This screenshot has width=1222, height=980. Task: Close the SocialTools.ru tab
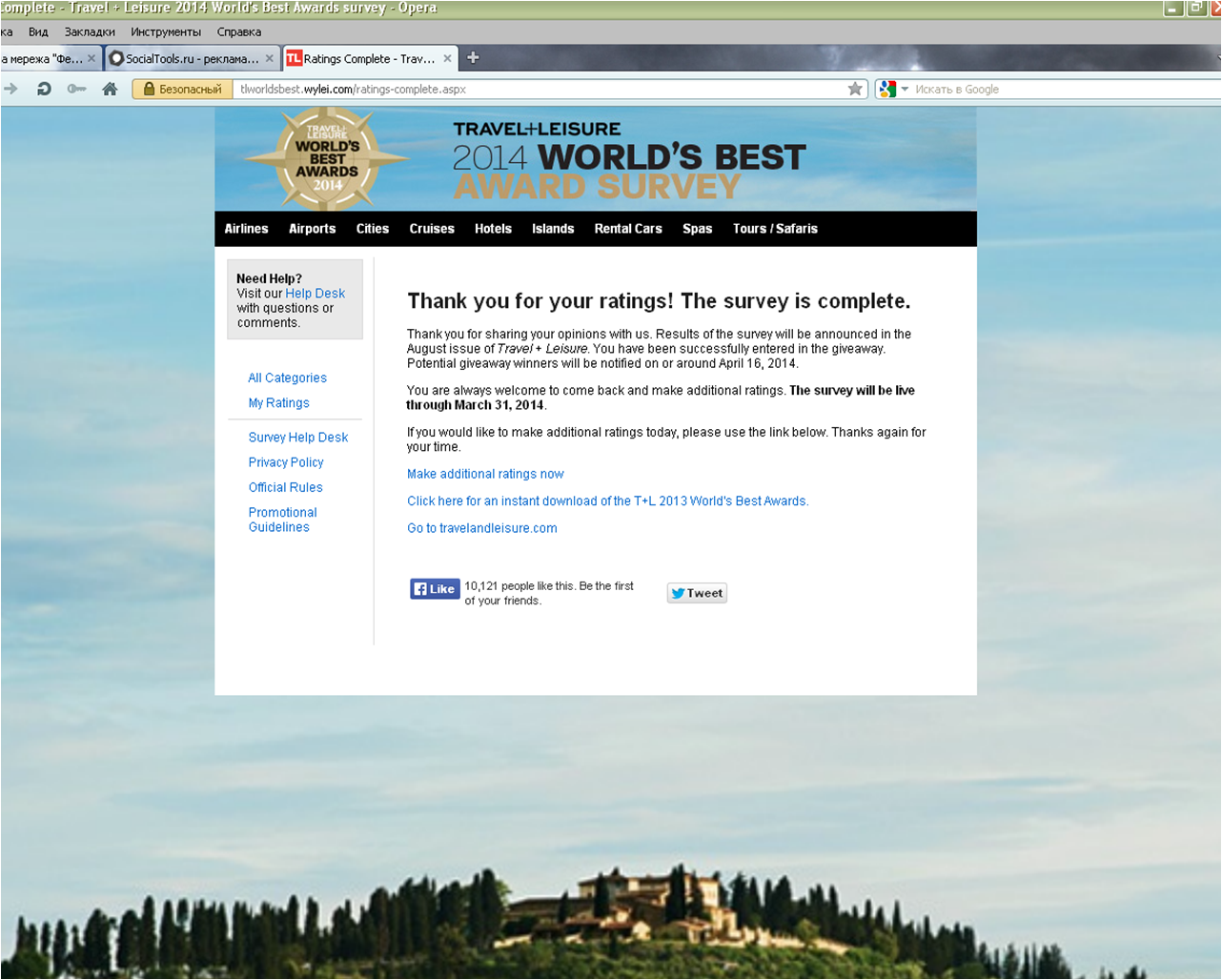point(269,58)
